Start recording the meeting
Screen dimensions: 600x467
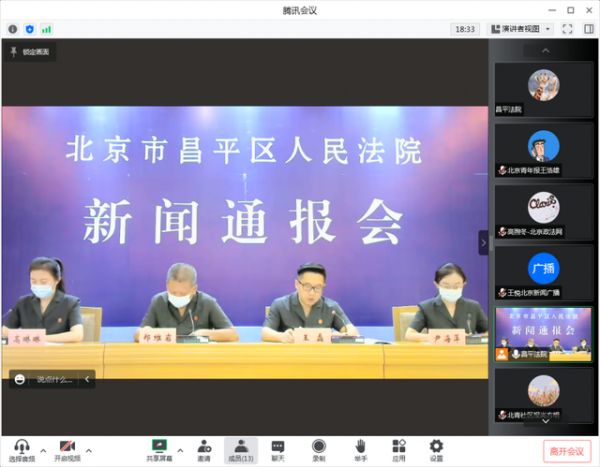pos(318,447)
